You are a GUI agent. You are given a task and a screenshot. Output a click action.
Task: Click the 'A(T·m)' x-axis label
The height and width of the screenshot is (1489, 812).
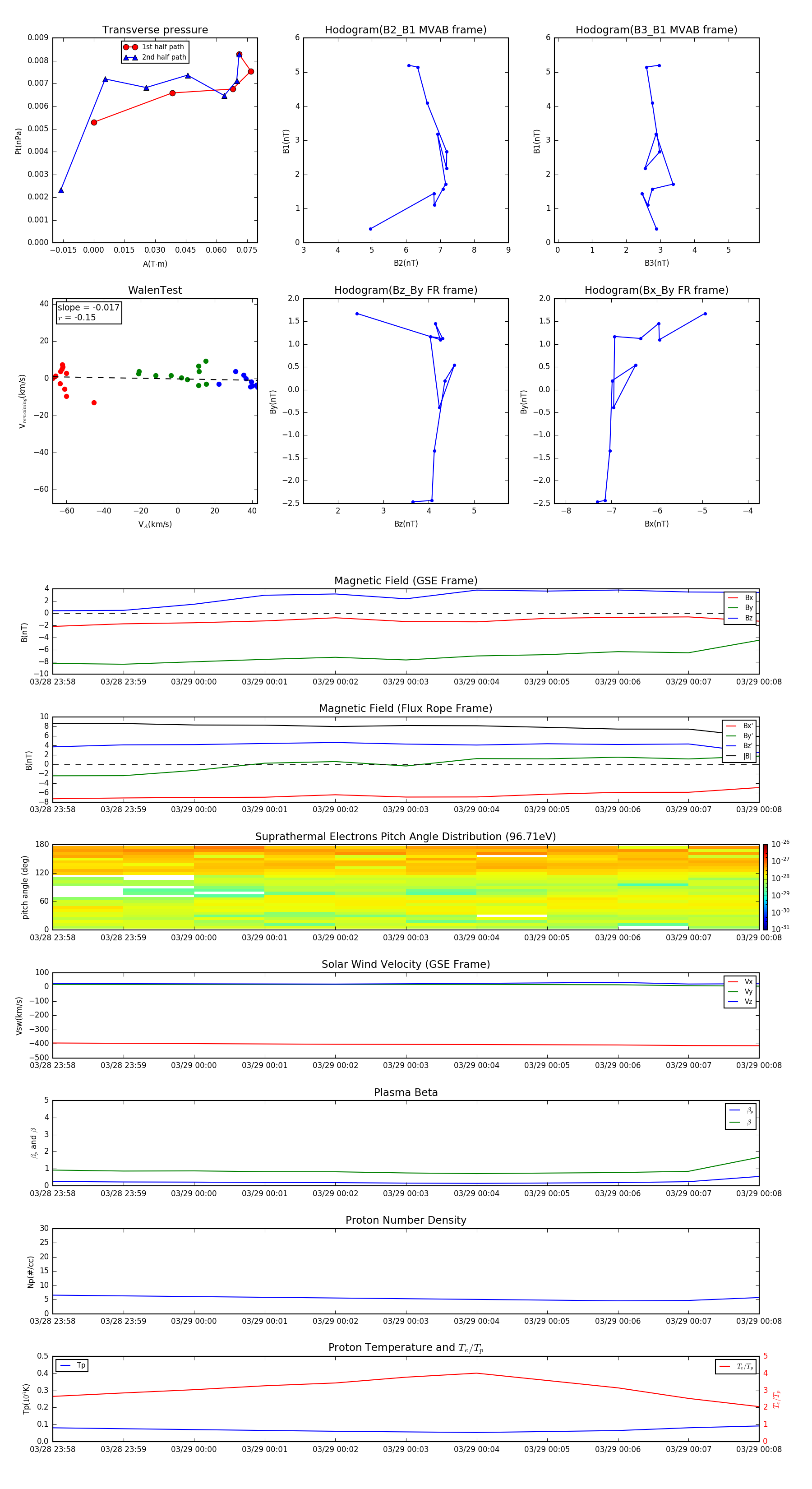155,264
